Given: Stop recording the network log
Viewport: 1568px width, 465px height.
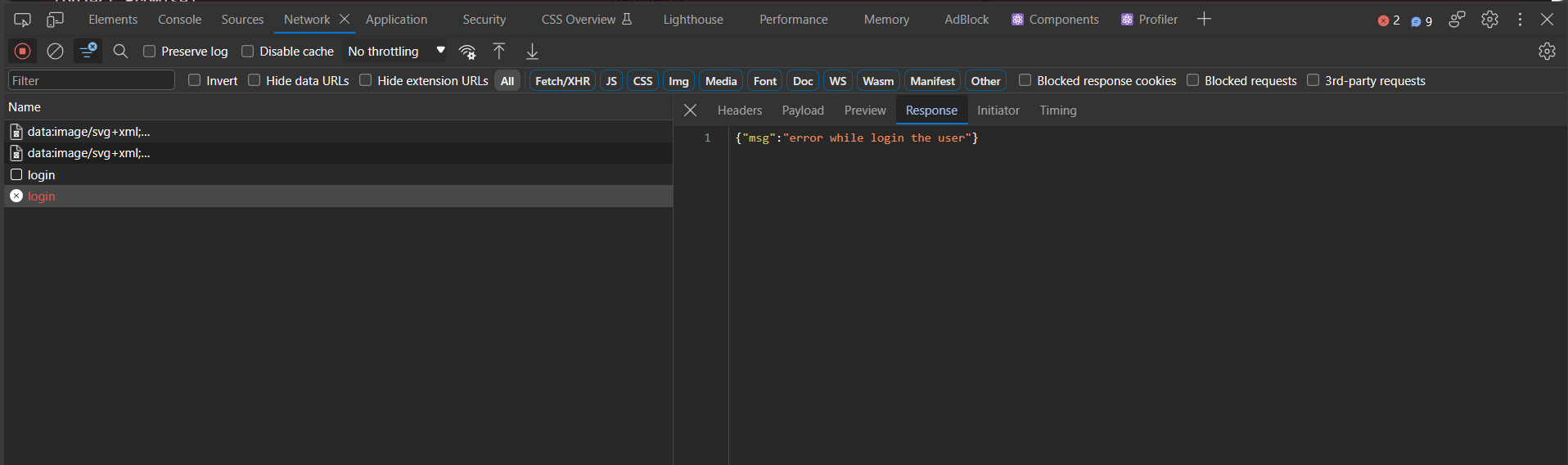Looking at the screenshot, I should [x=23, y=52].
